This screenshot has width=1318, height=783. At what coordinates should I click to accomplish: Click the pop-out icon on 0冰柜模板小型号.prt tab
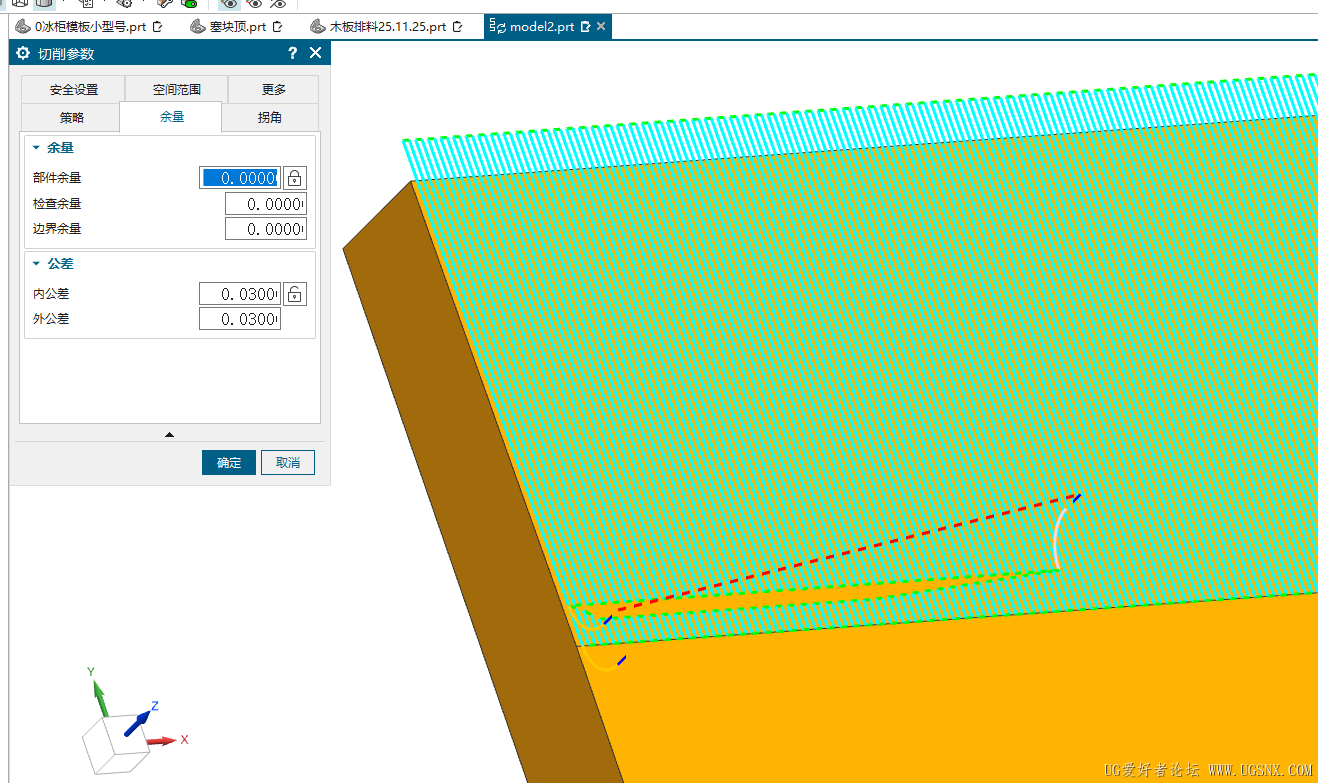click(x=158, y=27)
